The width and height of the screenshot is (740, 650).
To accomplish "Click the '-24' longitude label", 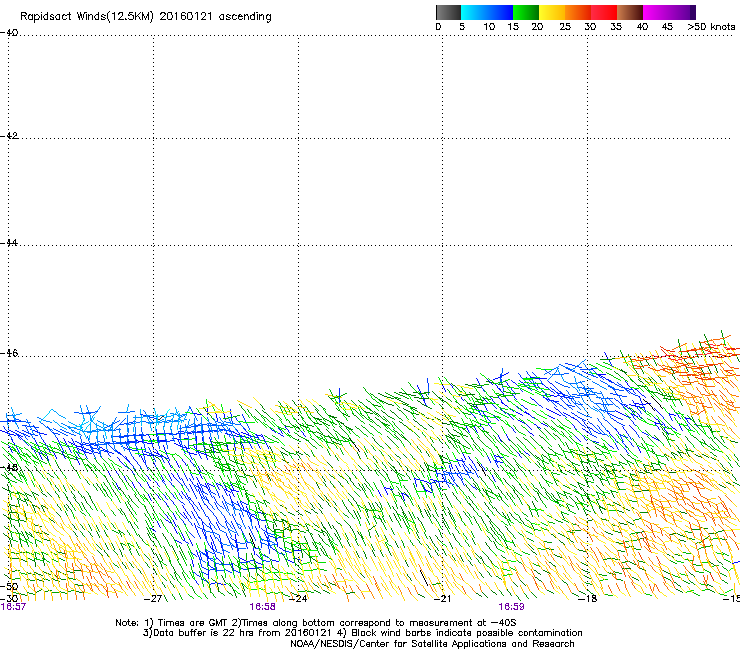I will tap(298, 599).
